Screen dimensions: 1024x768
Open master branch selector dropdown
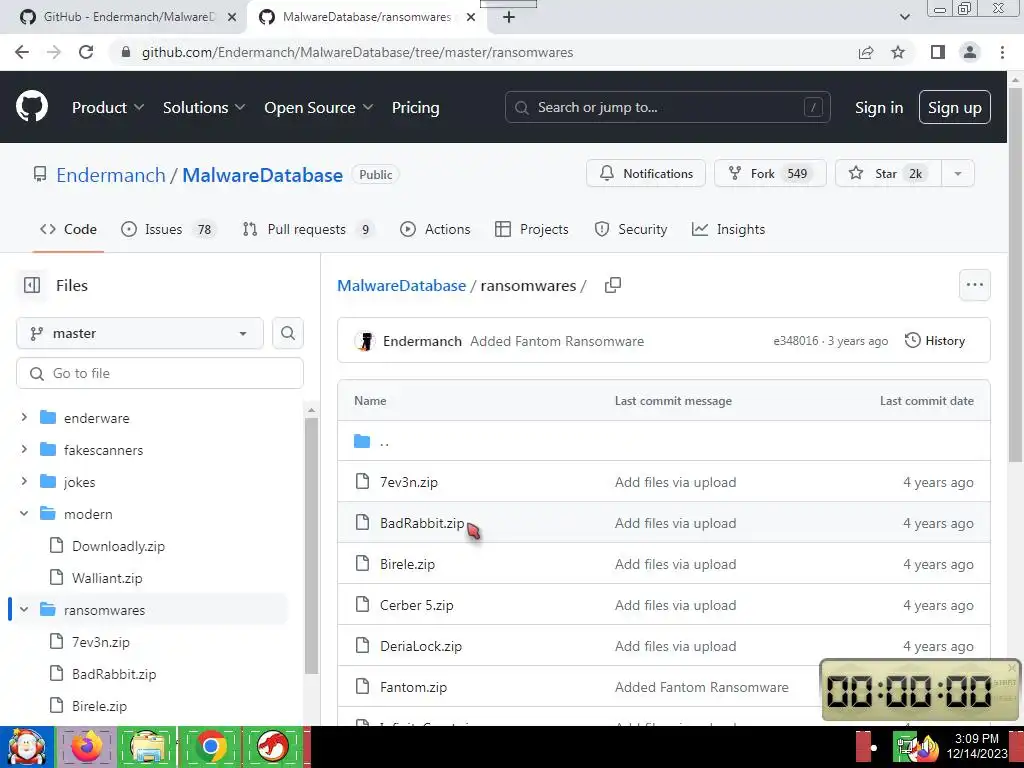point(140,333)
